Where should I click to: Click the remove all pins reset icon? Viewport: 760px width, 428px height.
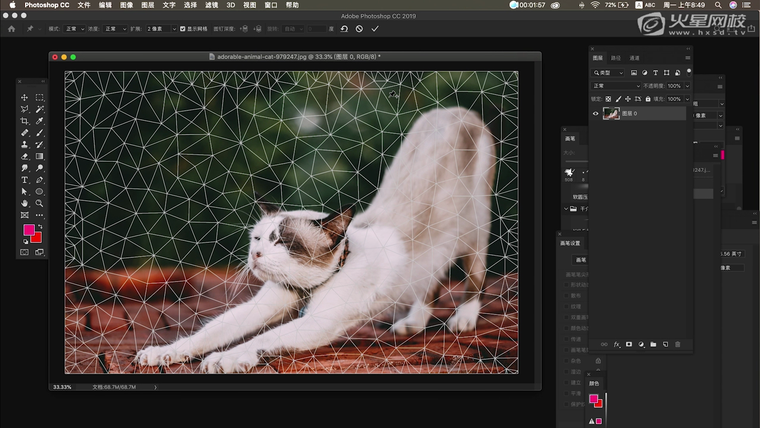(344, 29)
